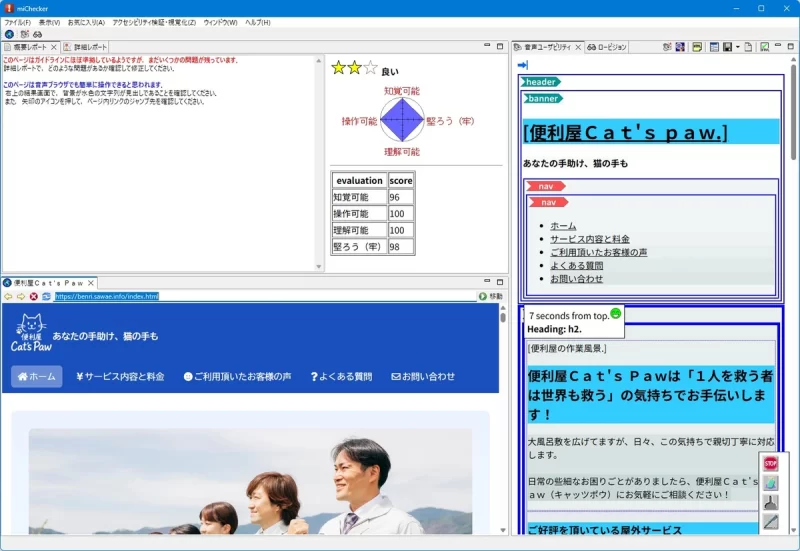Click the yellow note icon in right toolbar
The width and height of the screenshot is (800, 551).
point(697,47)
